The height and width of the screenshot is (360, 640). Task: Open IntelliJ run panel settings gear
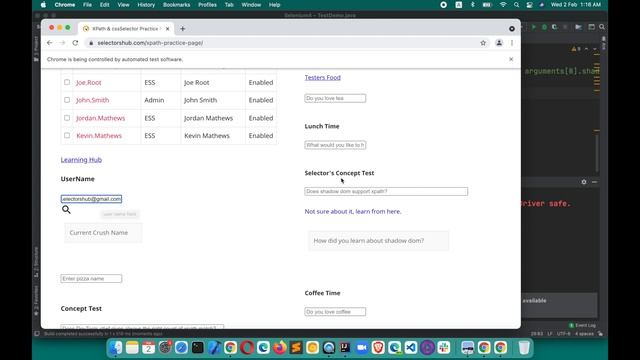[584, 182]
